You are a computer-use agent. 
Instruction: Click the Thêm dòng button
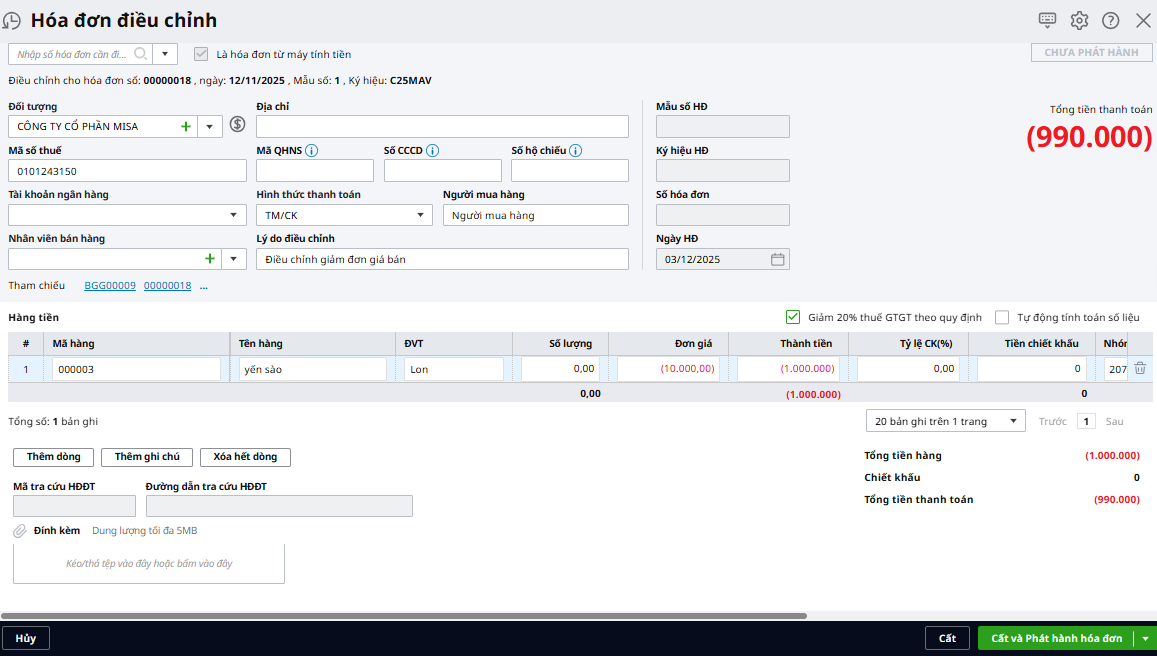click(53, 457)
